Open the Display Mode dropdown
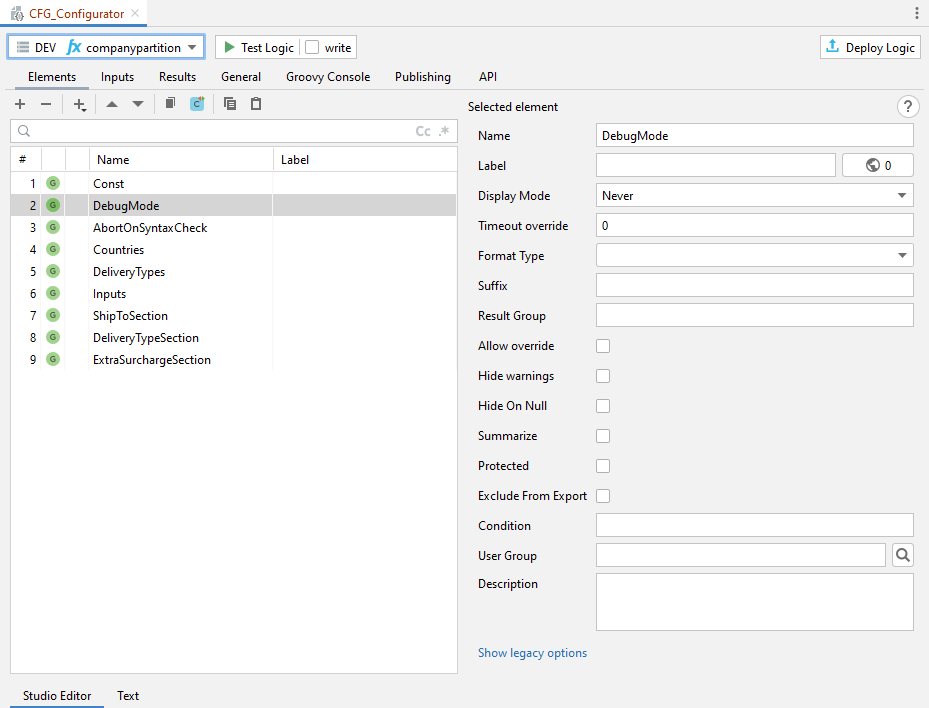 coord(754,196)
